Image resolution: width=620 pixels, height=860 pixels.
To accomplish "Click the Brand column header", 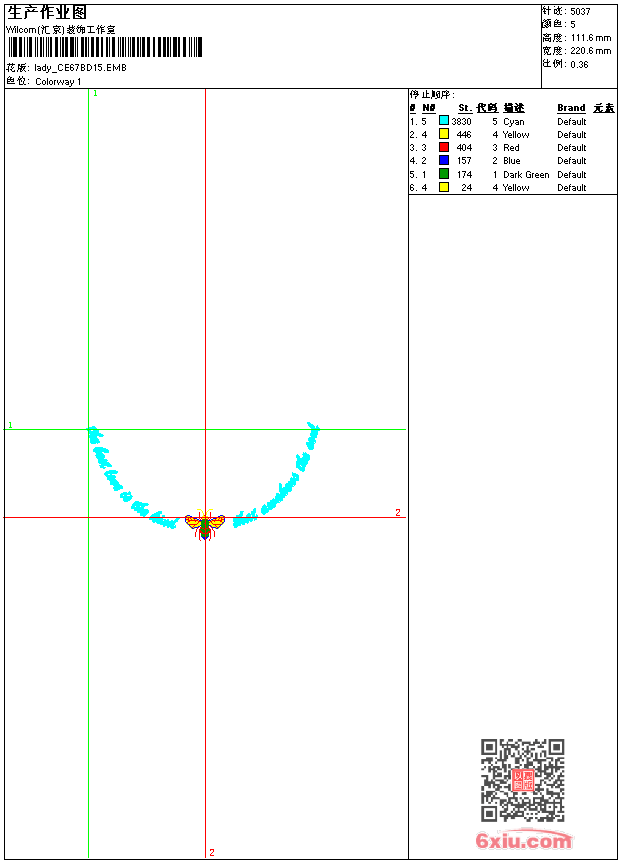I will tap(571, 108).
